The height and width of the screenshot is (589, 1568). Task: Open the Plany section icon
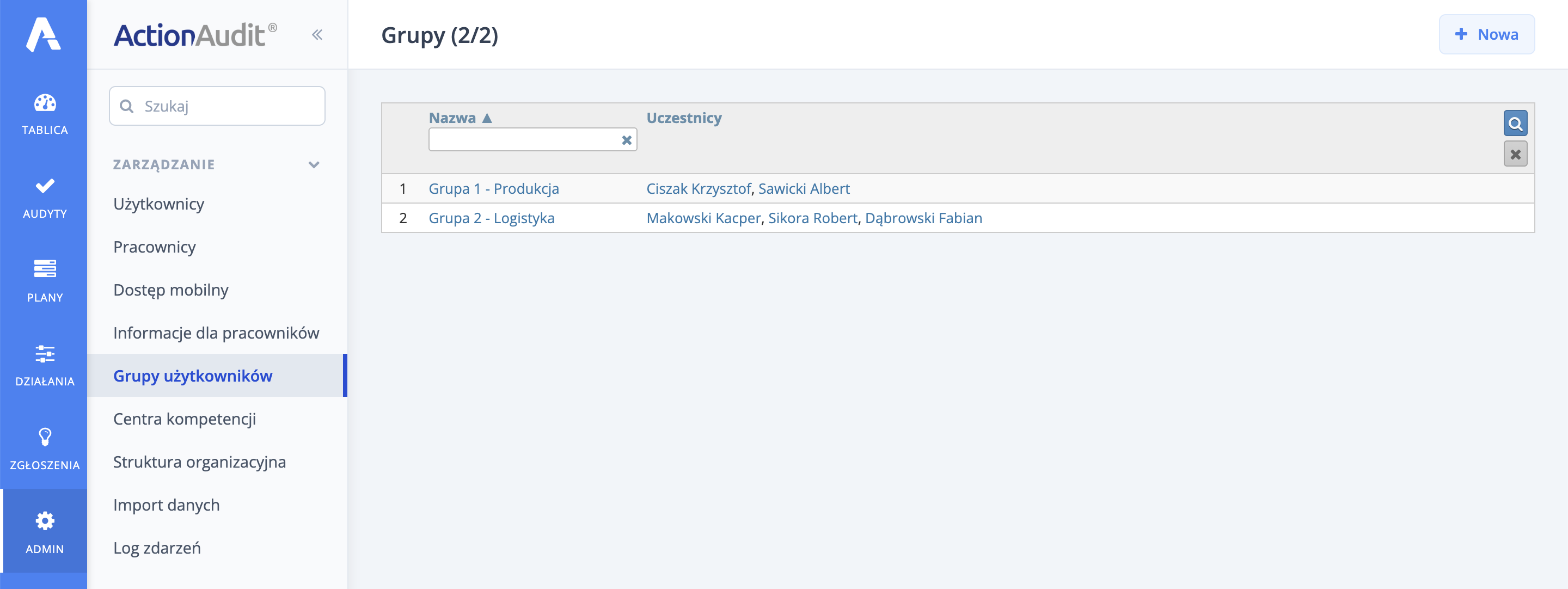[45, 269]
